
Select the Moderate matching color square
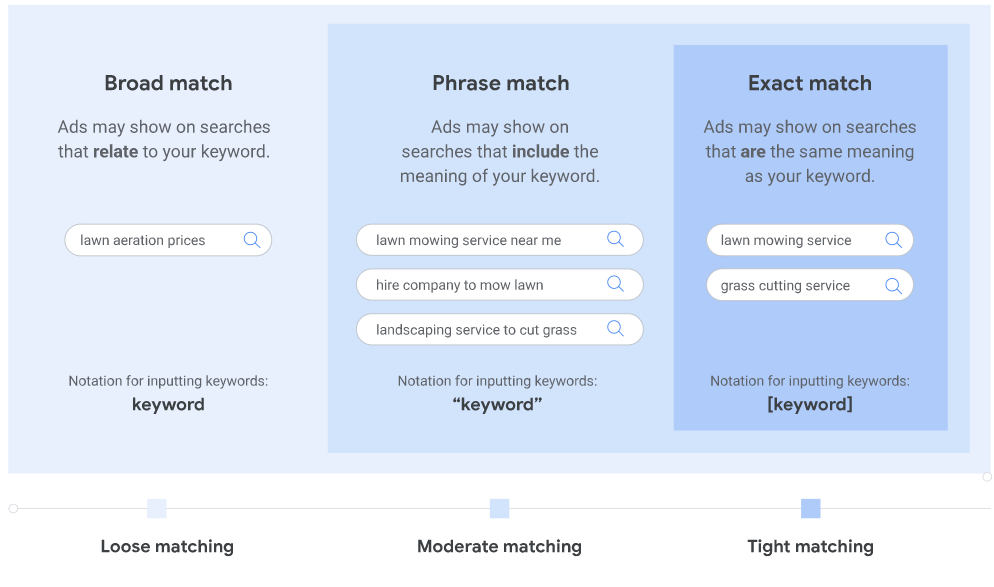[x=500, y=508]
